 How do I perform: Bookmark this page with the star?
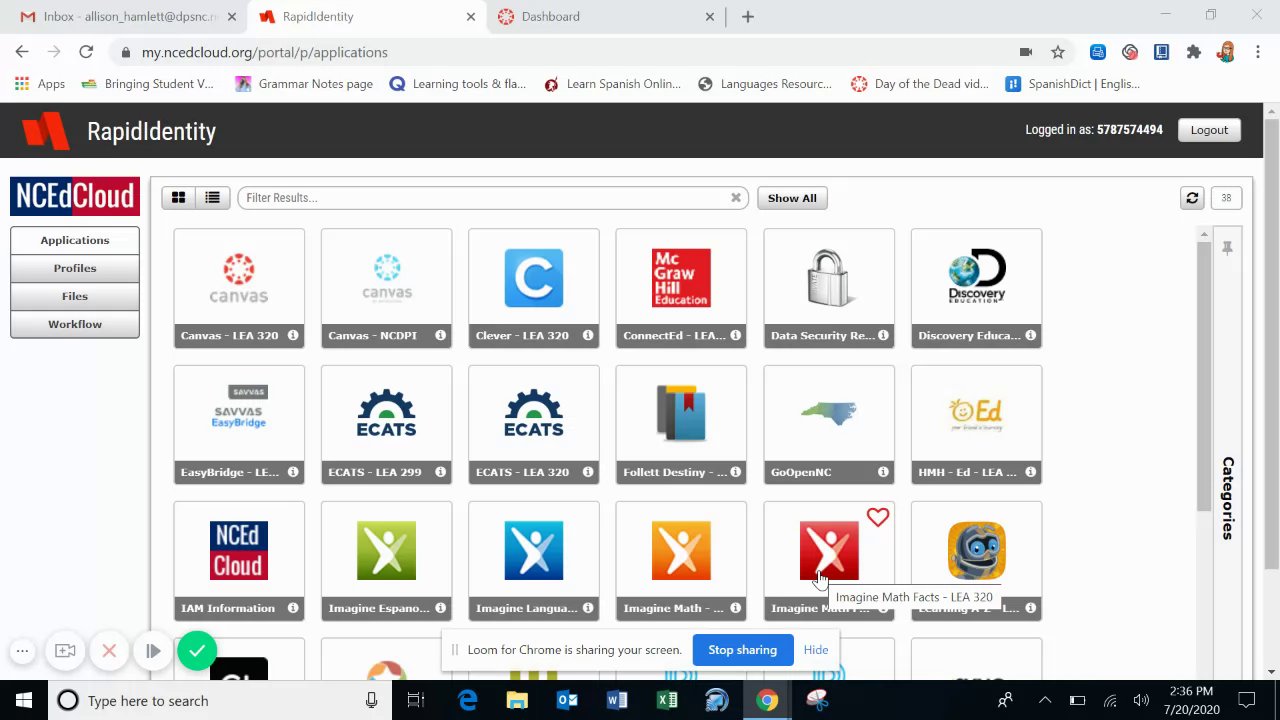click(x=1057, y=52)
